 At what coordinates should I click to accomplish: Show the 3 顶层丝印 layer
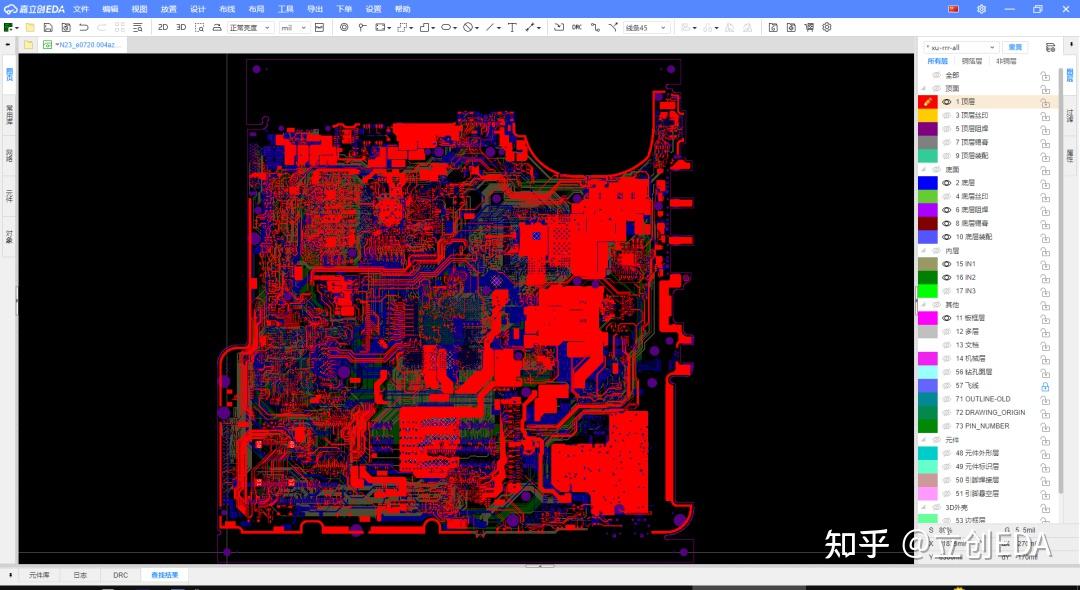tap(946, 116)
